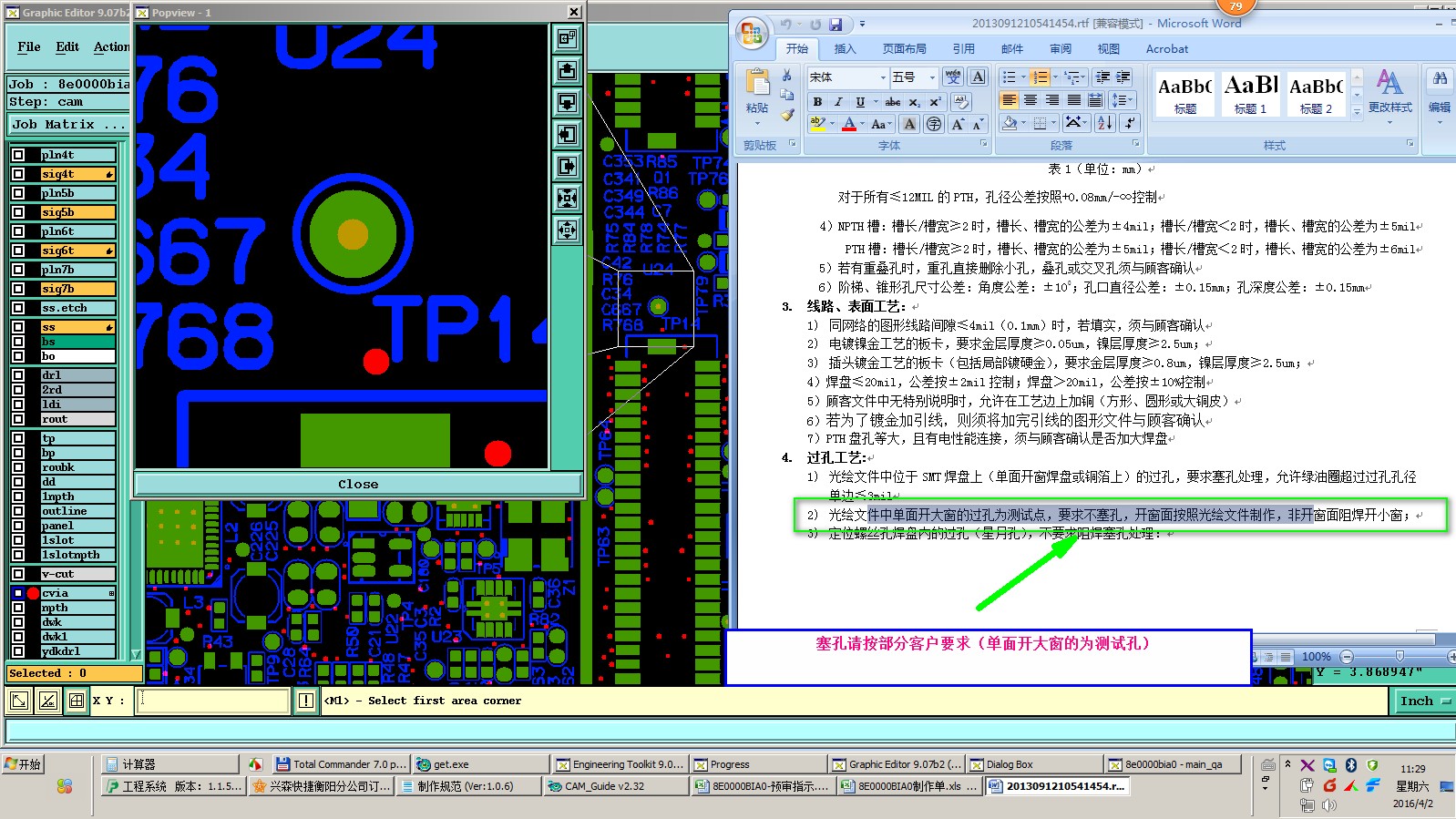Click the grow font size icon
The image size is (1456, 819).
[x=958, y=124]
